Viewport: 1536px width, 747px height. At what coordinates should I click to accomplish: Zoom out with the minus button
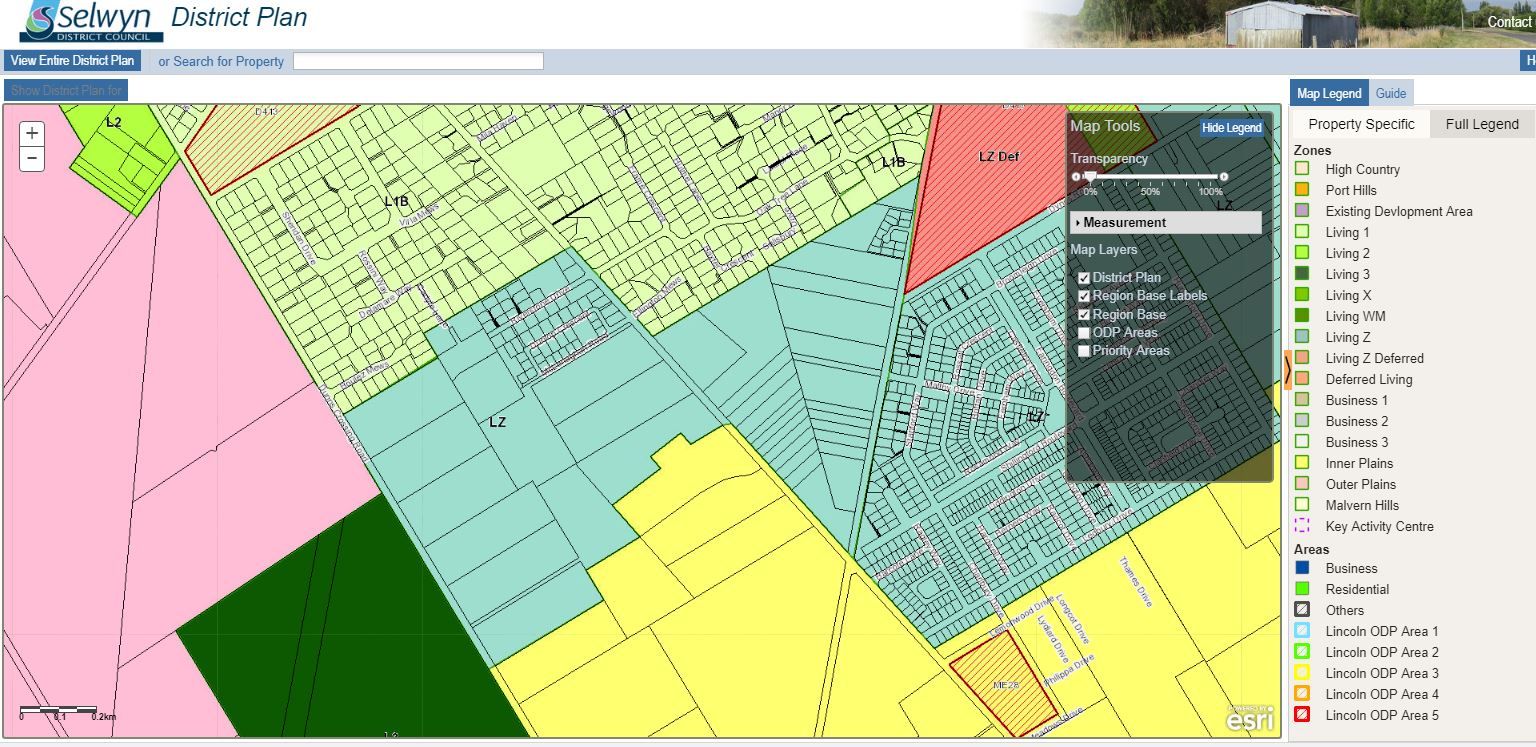pos(32,158)
